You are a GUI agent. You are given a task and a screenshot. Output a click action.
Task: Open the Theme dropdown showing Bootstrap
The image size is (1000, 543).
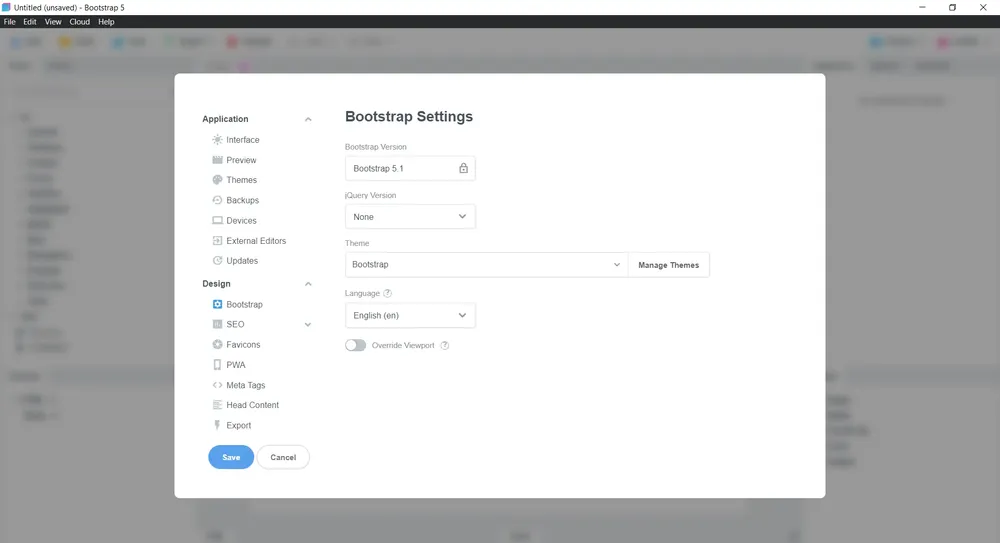487,265
